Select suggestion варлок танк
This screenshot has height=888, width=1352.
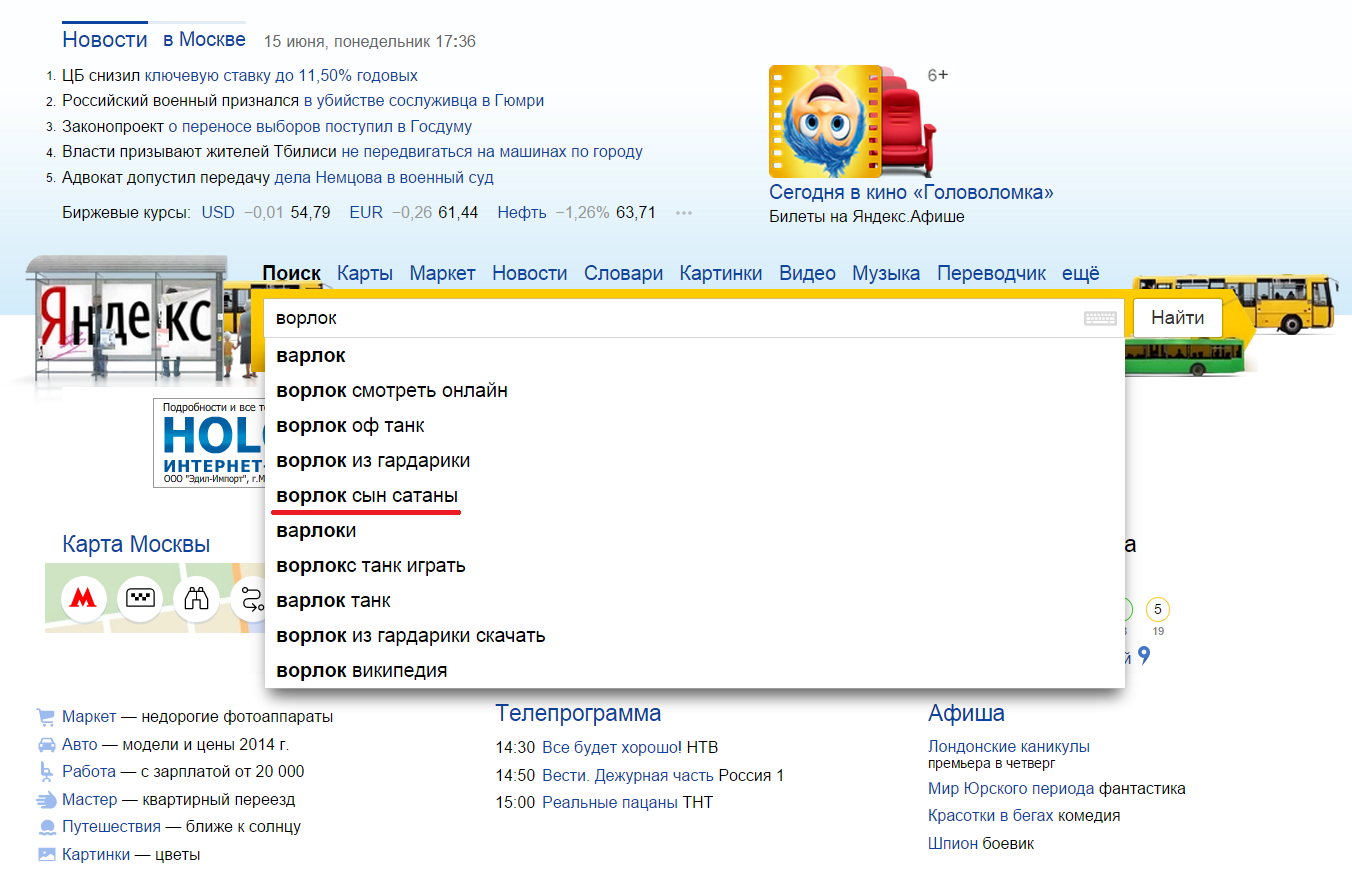pos(695,600)
